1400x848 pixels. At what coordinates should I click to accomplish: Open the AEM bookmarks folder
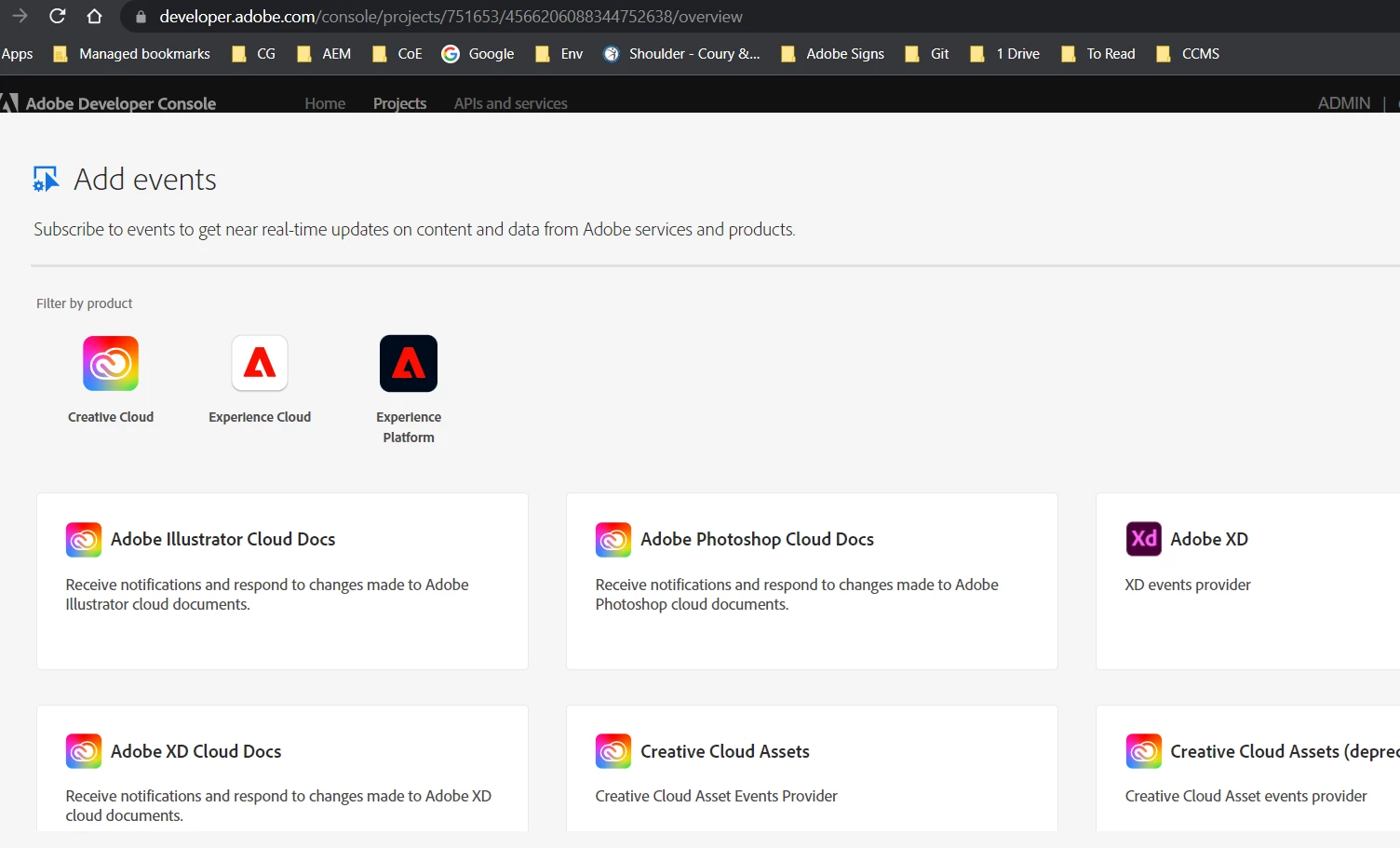[x=323, y=54]
